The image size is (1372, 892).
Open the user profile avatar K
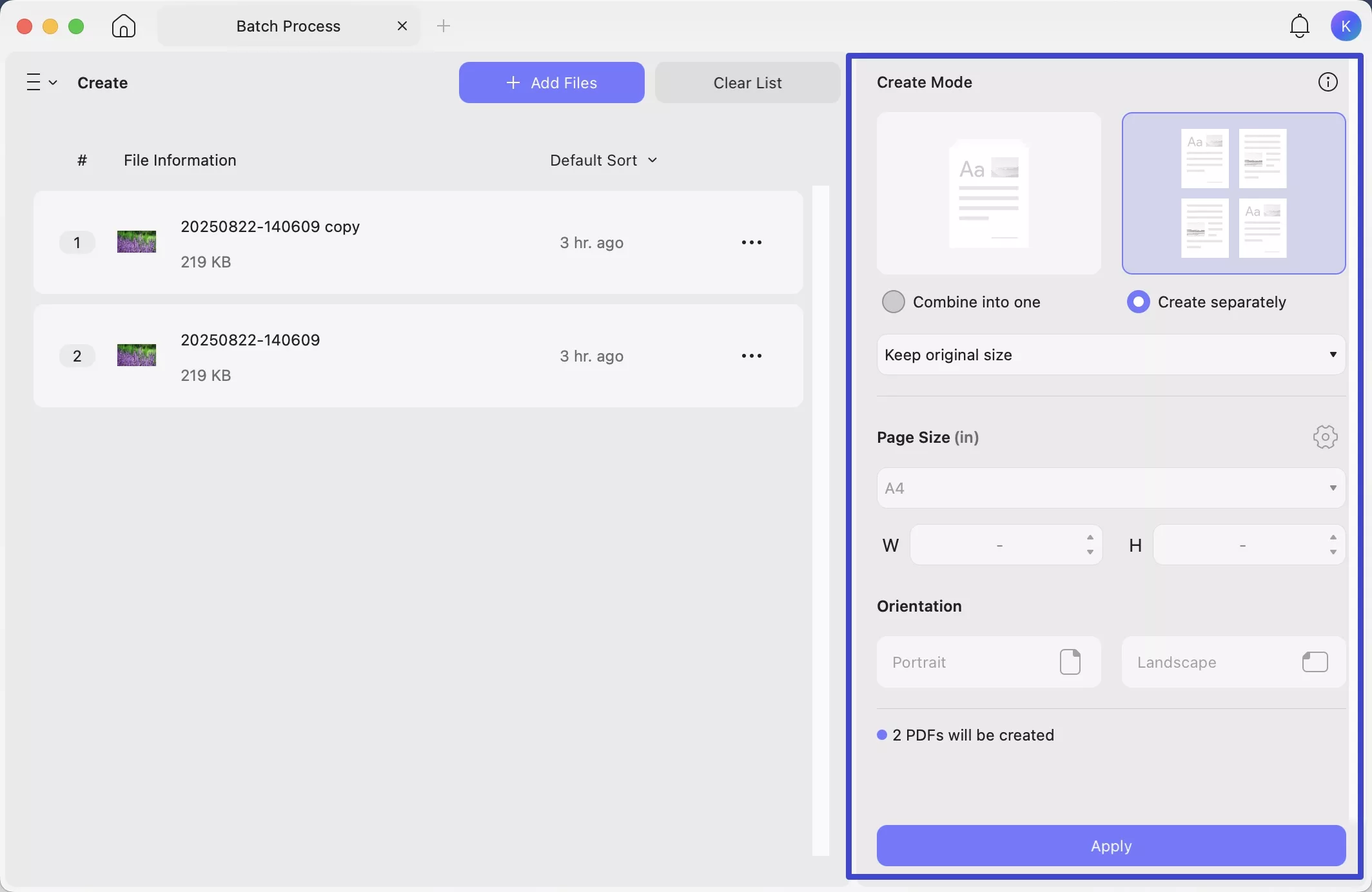point(1346,26)
